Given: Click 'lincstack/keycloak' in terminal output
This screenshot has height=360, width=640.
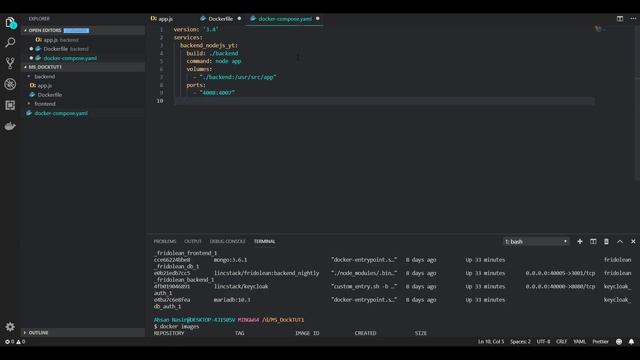Looking at the screenshot, I should [241, 287].
